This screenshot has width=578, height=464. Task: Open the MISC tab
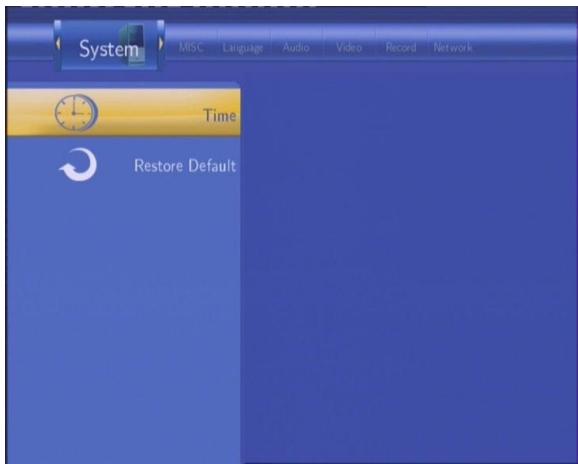(191, 48)
